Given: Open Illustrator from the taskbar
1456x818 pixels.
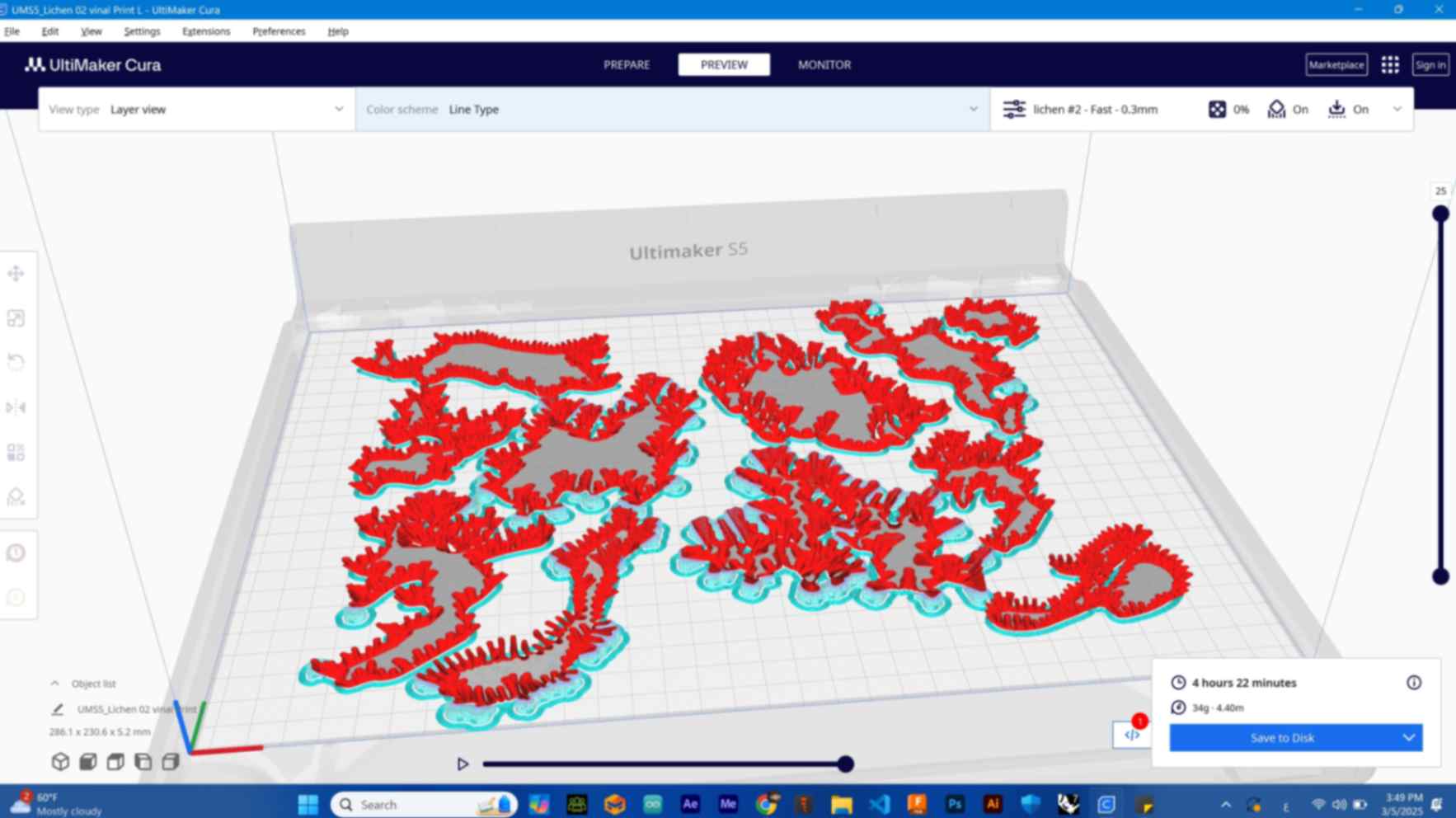Looking at the screenshot, I should [x=993, y=804].
